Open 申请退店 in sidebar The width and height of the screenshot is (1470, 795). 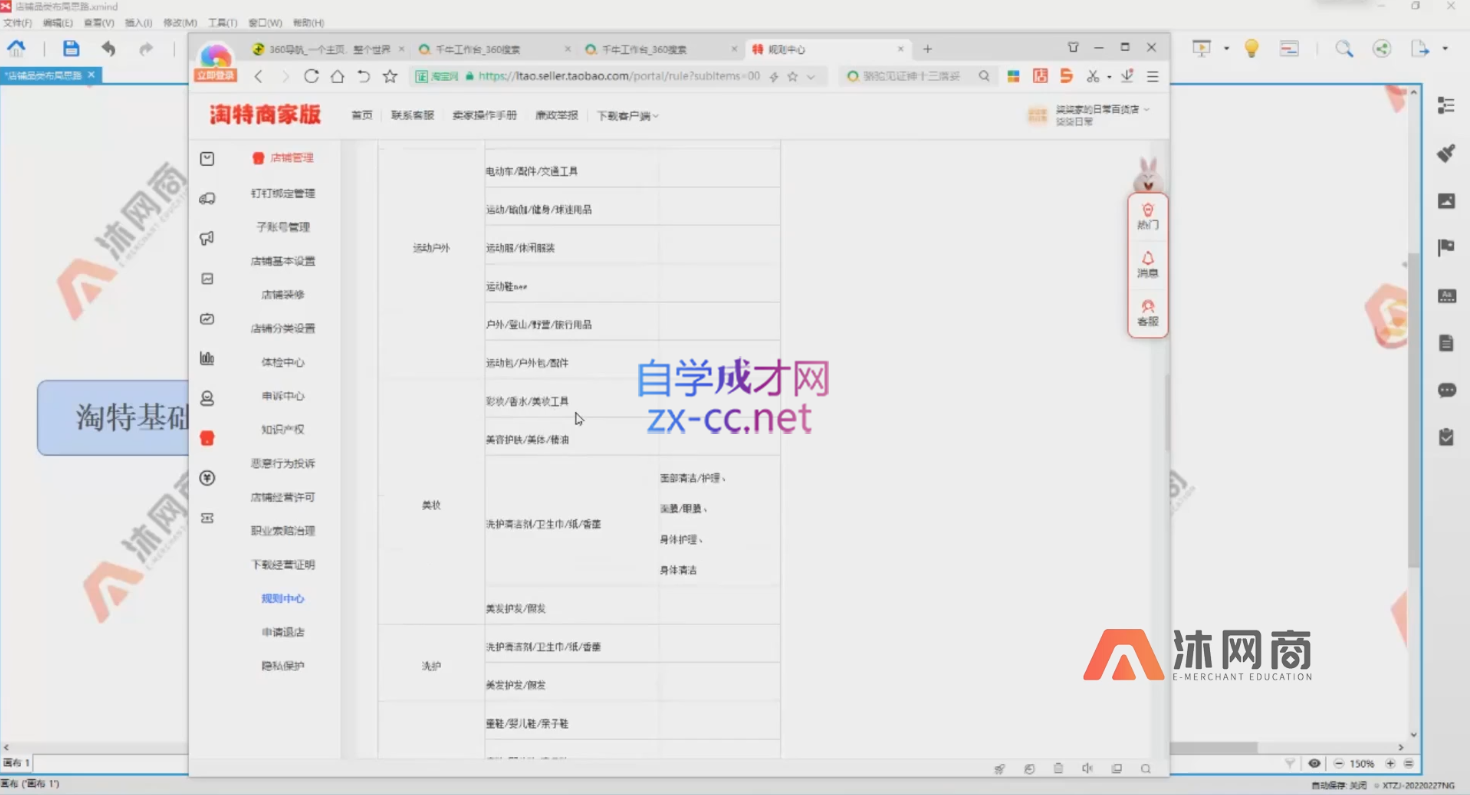(x=283, y=632)
